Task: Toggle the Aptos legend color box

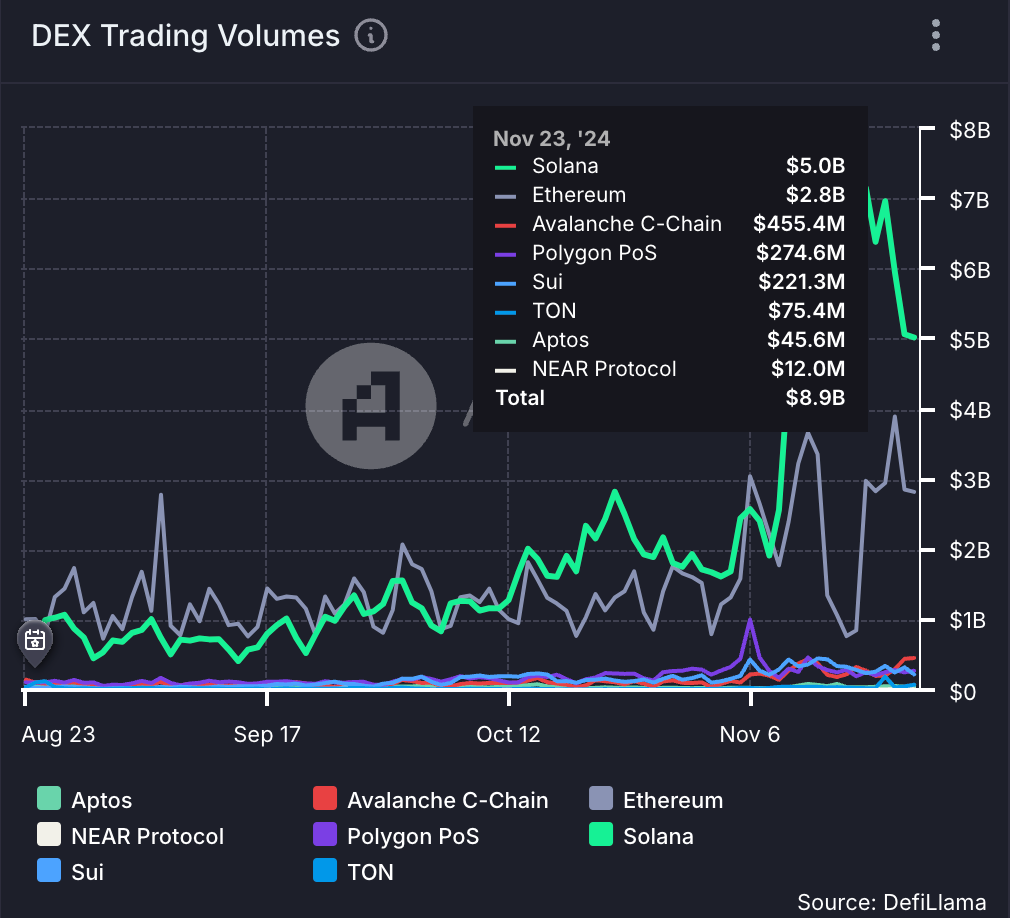Action: pos(49,798)
